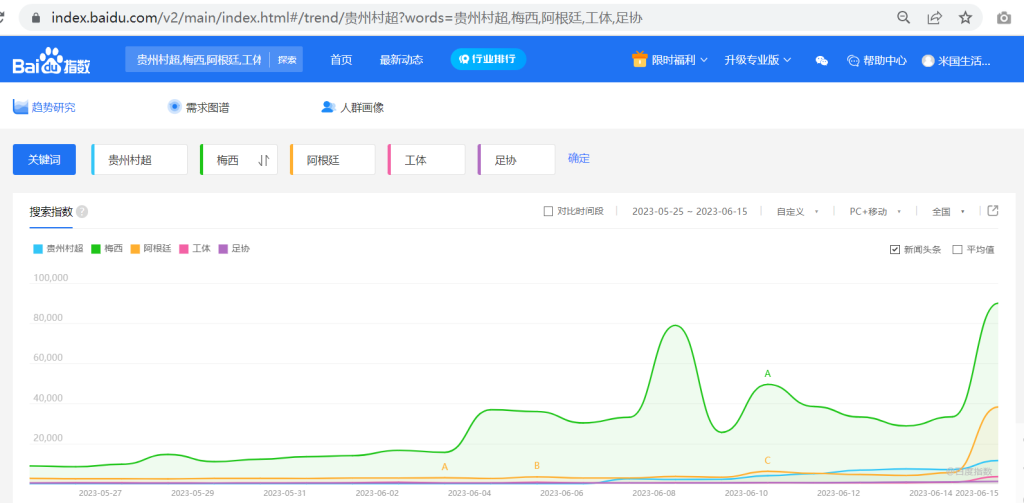Enable the 对比时间段 checkbox
This screenshot has height=503, width=1024.
[x=549, y=211]
